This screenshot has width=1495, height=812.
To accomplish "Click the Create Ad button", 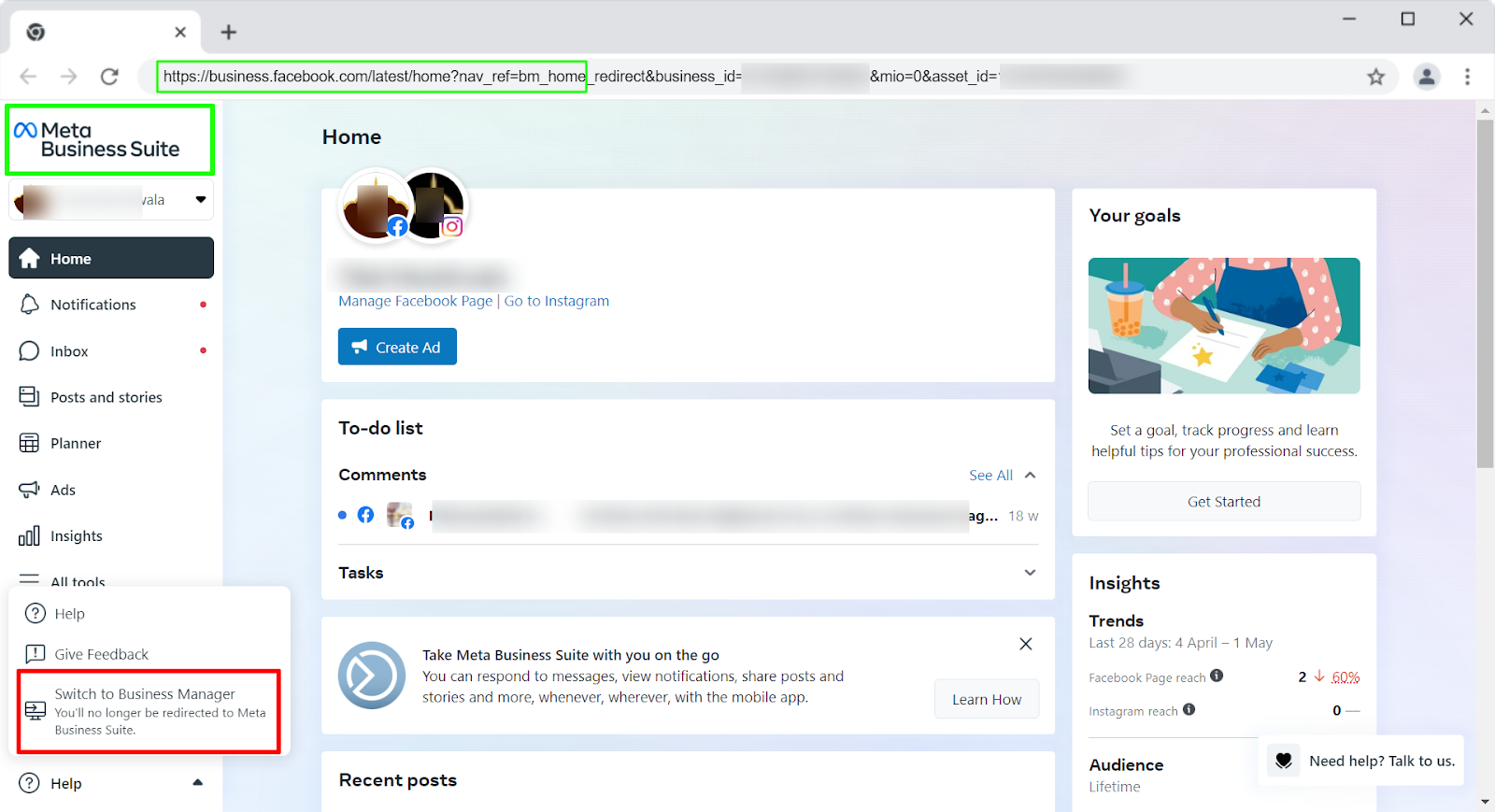I will click(x=397, y=347).
